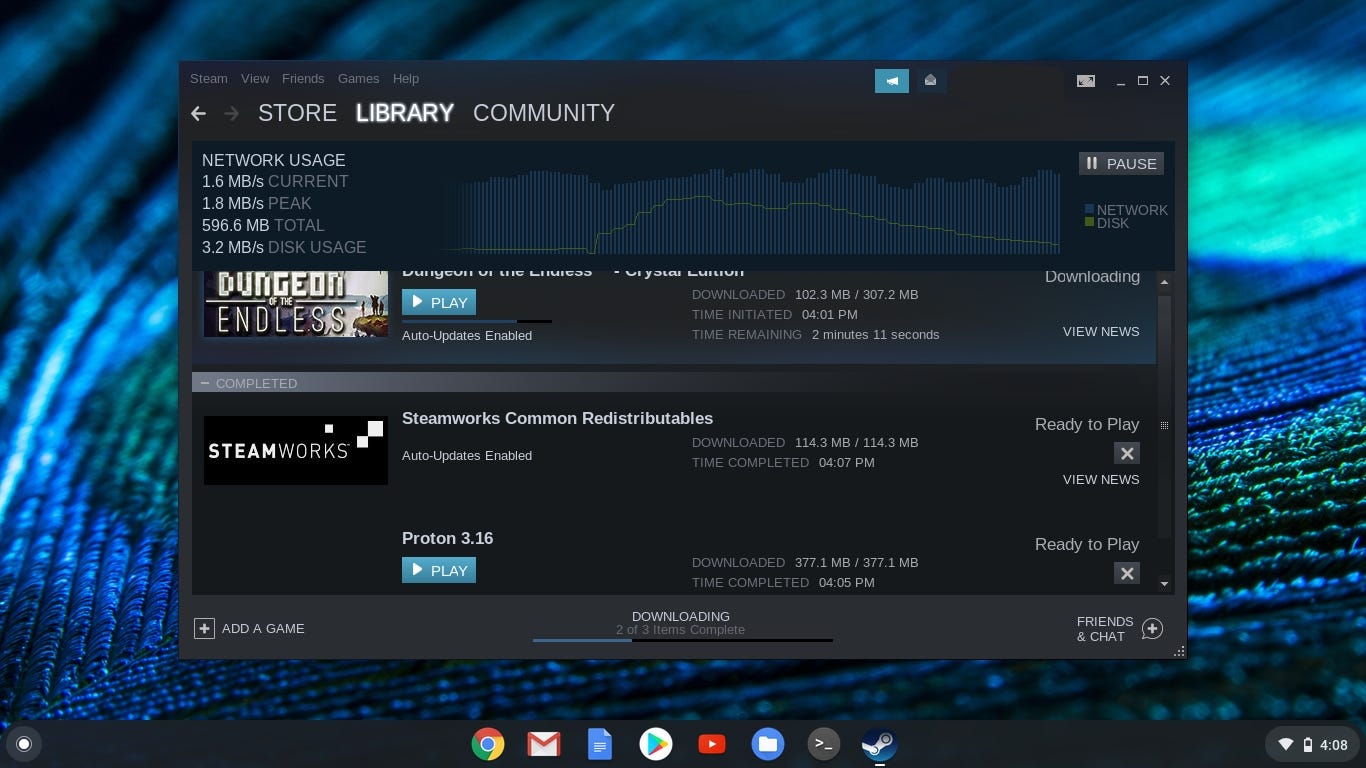Image resolution: width=1366 pixels, height=768 pixels.
Task: Open the system tray clock and status area
Action: click(1311, 744)
